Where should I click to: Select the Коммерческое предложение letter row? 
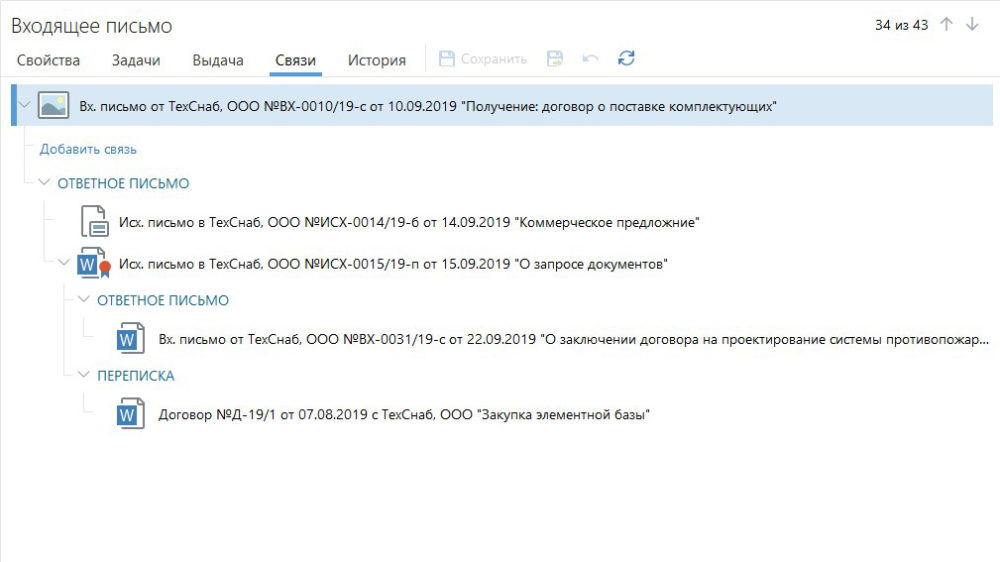point(408,222)
